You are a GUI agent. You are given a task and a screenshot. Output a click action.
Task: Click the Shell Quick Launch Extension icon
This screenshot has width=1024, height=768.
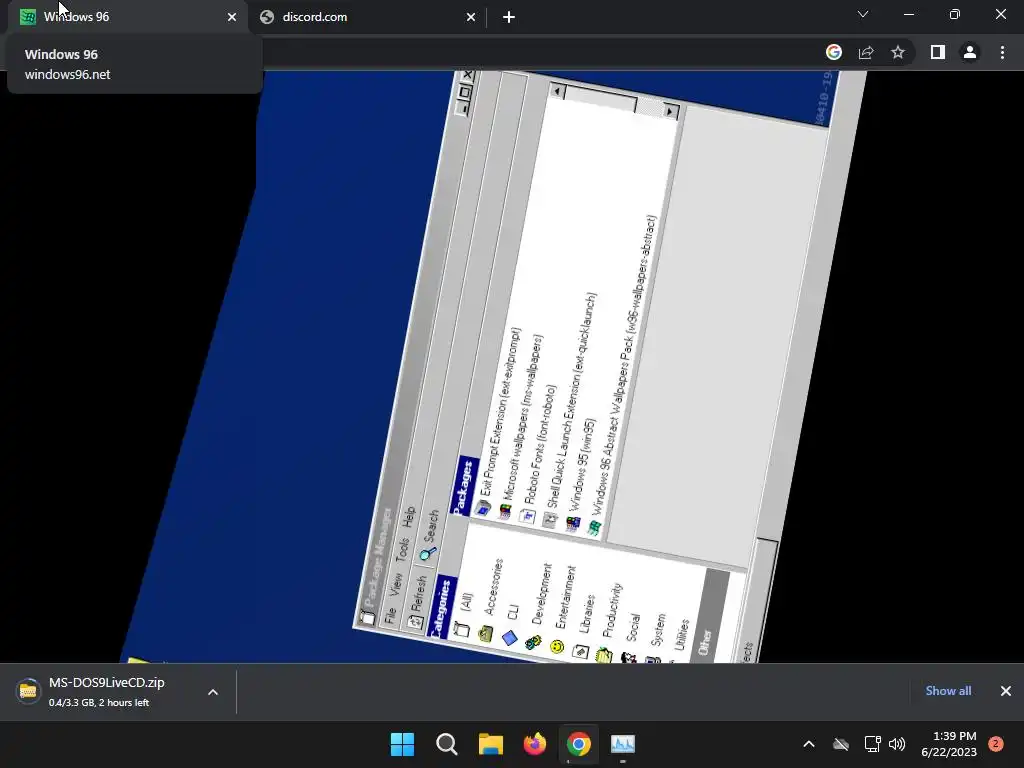(550, 520)
